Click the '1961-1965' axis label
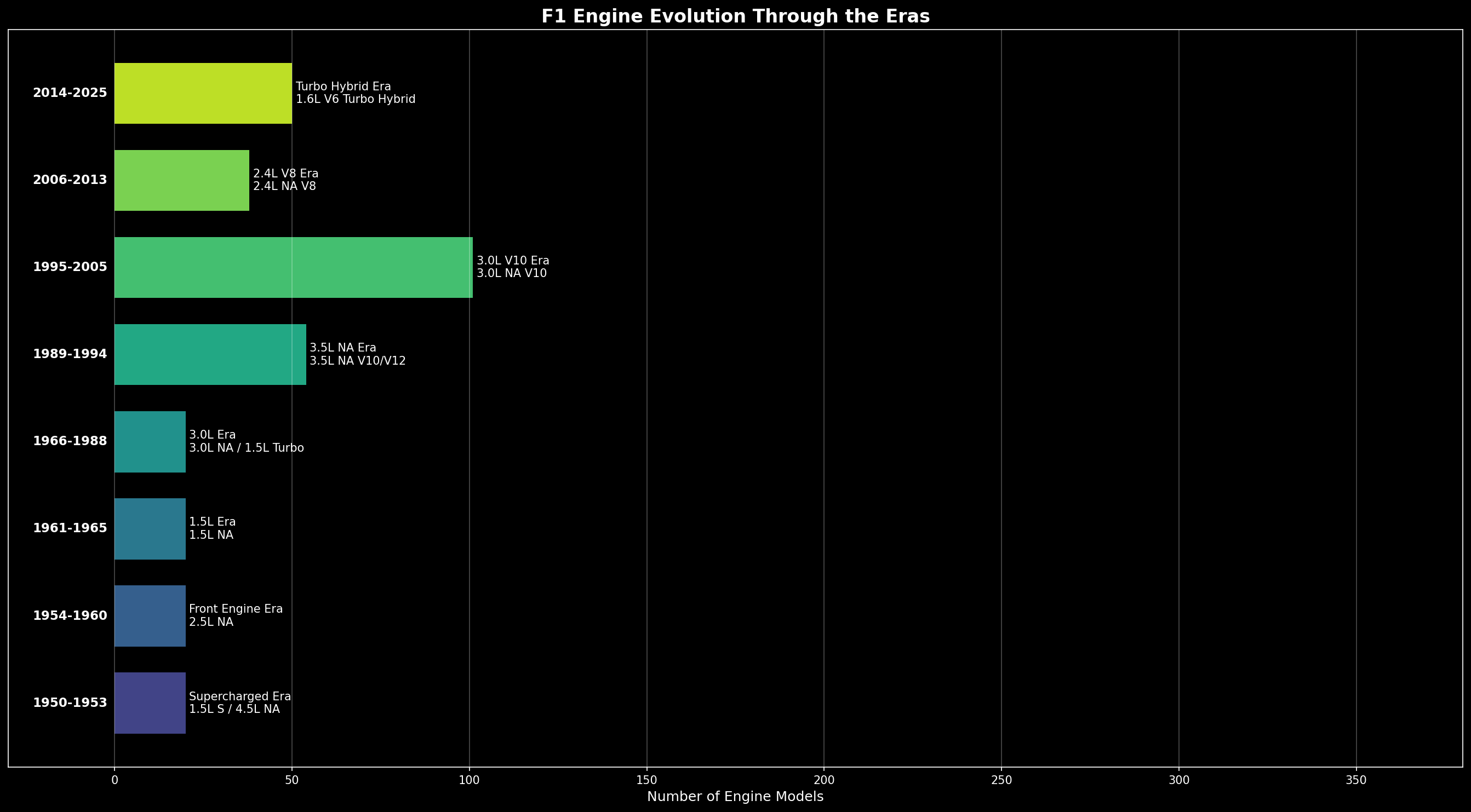The image size is (1471, 812). coord(70,528)
